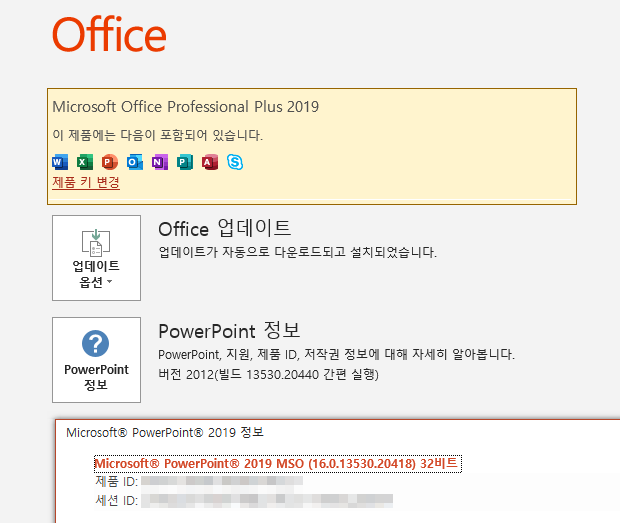Click the 제품 ID label
This screenshot has height=524, width=620.
(x=117, y=481)
